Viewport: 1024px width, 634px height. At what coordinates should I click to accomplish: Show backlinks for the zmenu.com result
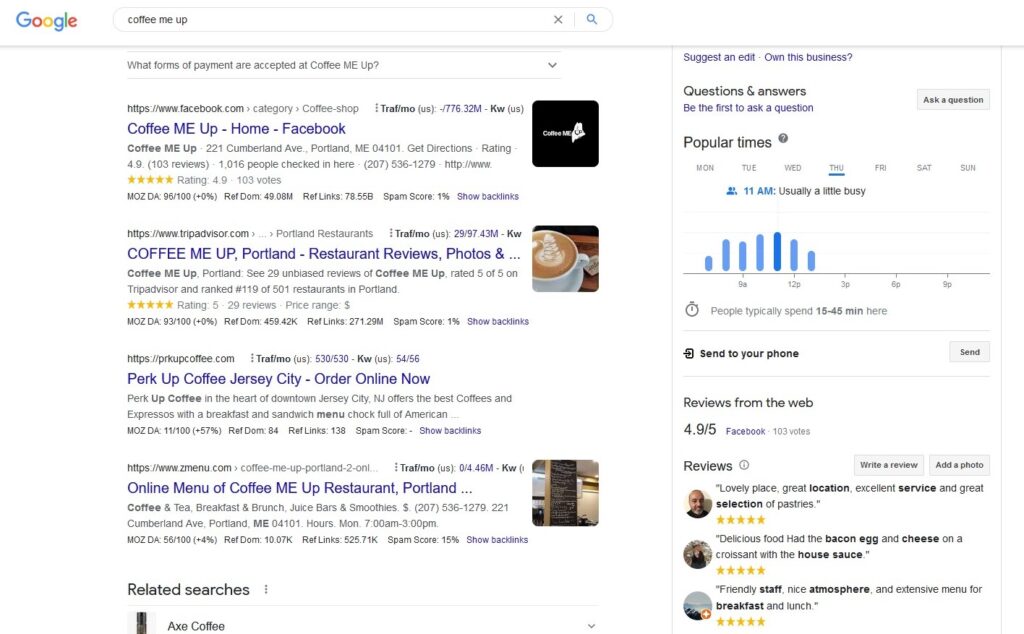tap(497, 539)
